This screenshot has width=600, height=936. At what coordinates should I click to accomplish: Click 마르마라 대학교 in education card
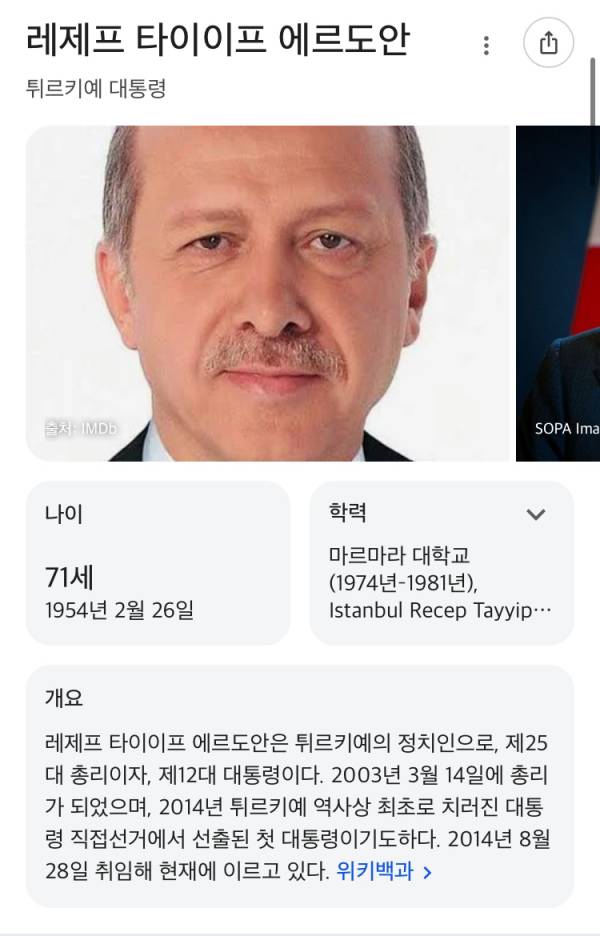(399, 555)
